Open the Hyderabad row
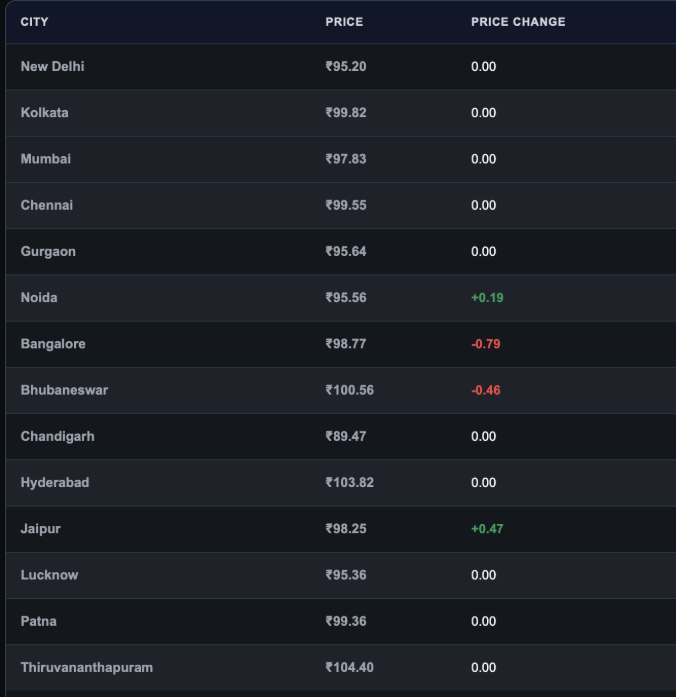Screen dimensions: 676x697 click(341, 483)
